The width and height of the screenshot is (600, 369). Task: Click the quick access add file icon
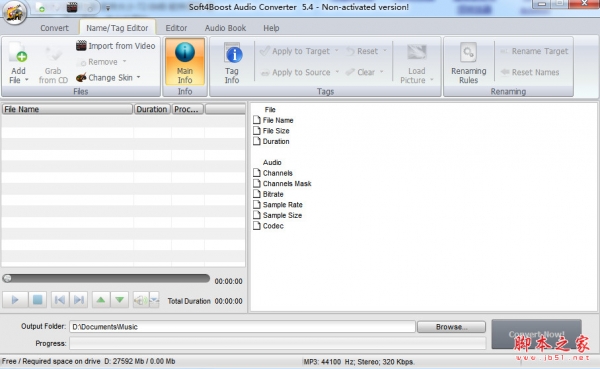click(x=40, y=7)
